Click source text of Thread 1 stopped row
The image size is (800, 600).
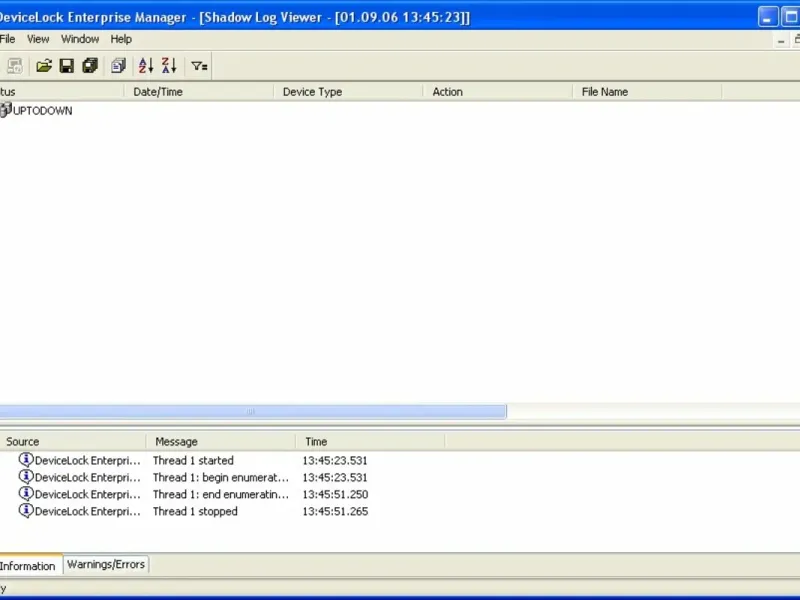pyautogui.click(x=87, y=511)
